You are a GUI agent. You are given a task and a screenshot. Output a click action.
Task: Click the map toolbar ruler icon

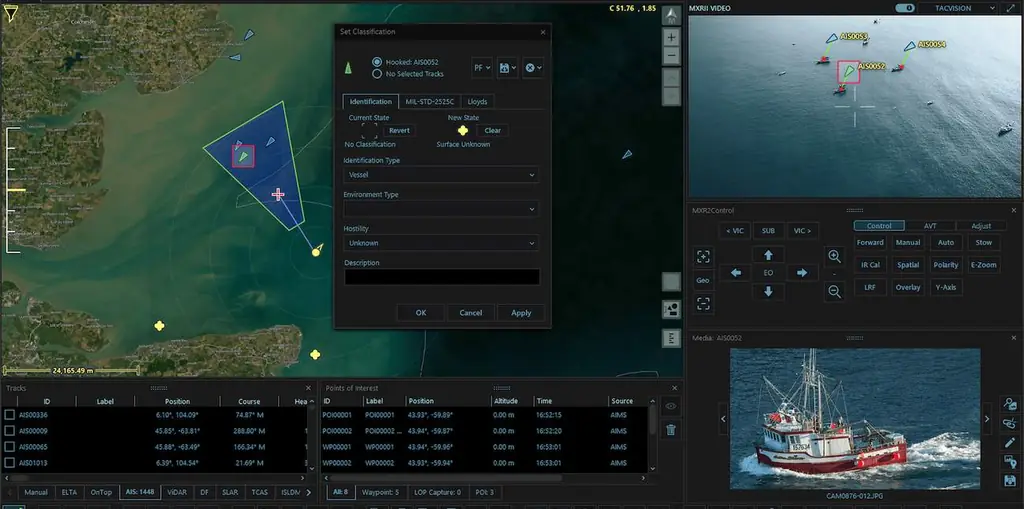coord(671,338)
